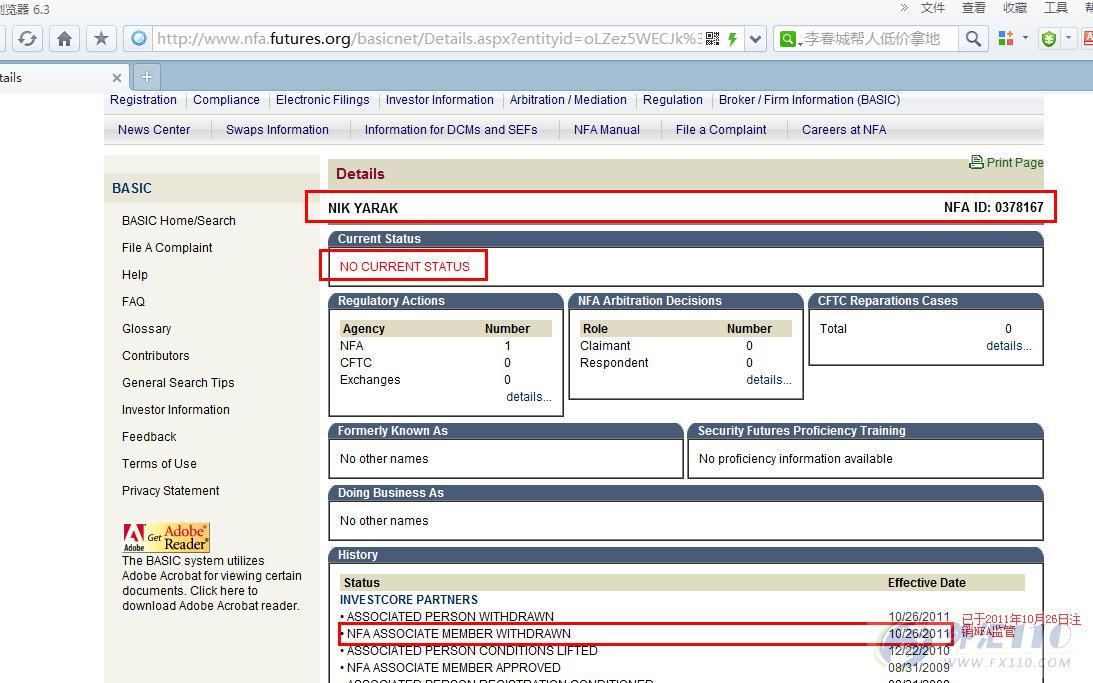1093x683 pixels.
Task: Go to Swaps Information
Action: coord(277,130)
